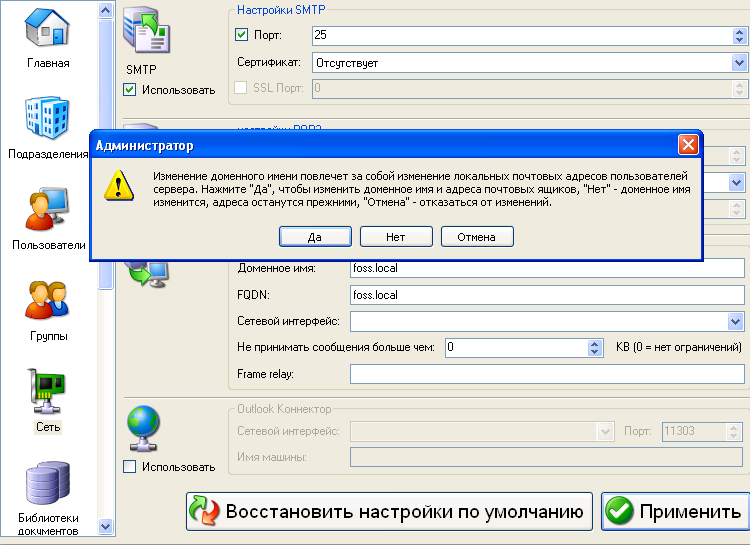Click the Frame relay input field
Screen dimensions: 750x545
[x=546, y=374]
